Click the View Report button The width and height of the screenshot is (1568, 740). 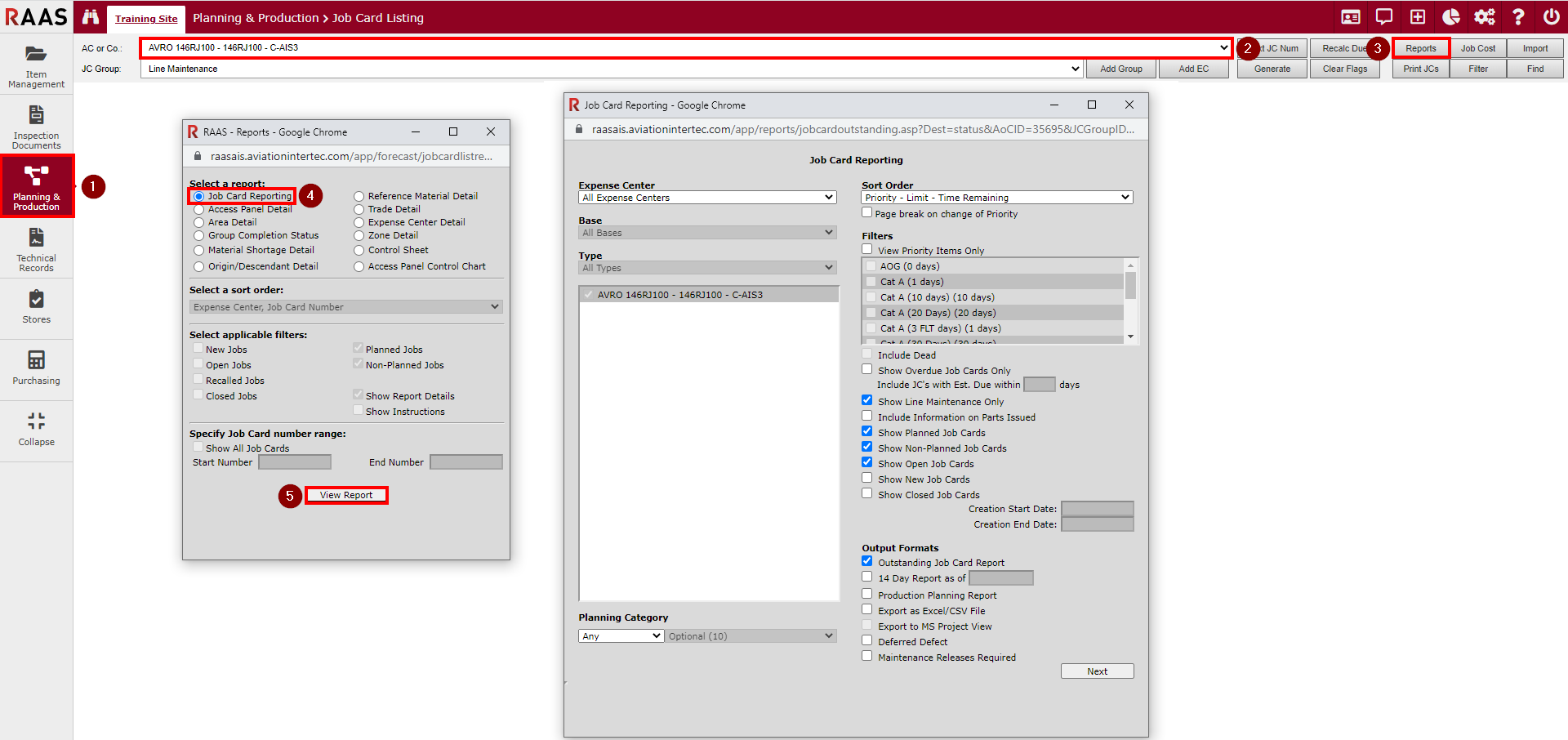point(346,495)
